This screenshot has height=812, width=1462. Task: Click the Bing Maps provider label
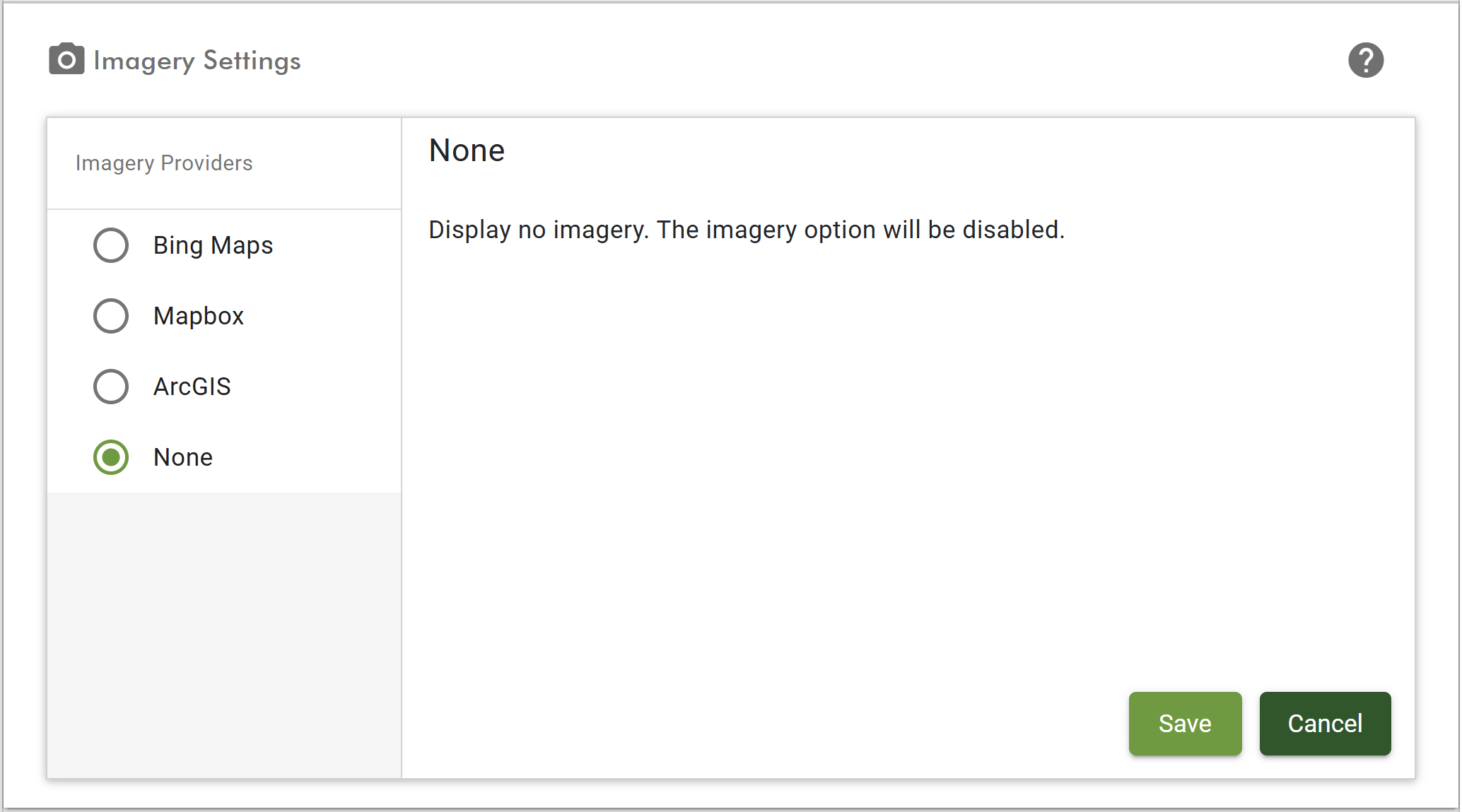[213, 245]
